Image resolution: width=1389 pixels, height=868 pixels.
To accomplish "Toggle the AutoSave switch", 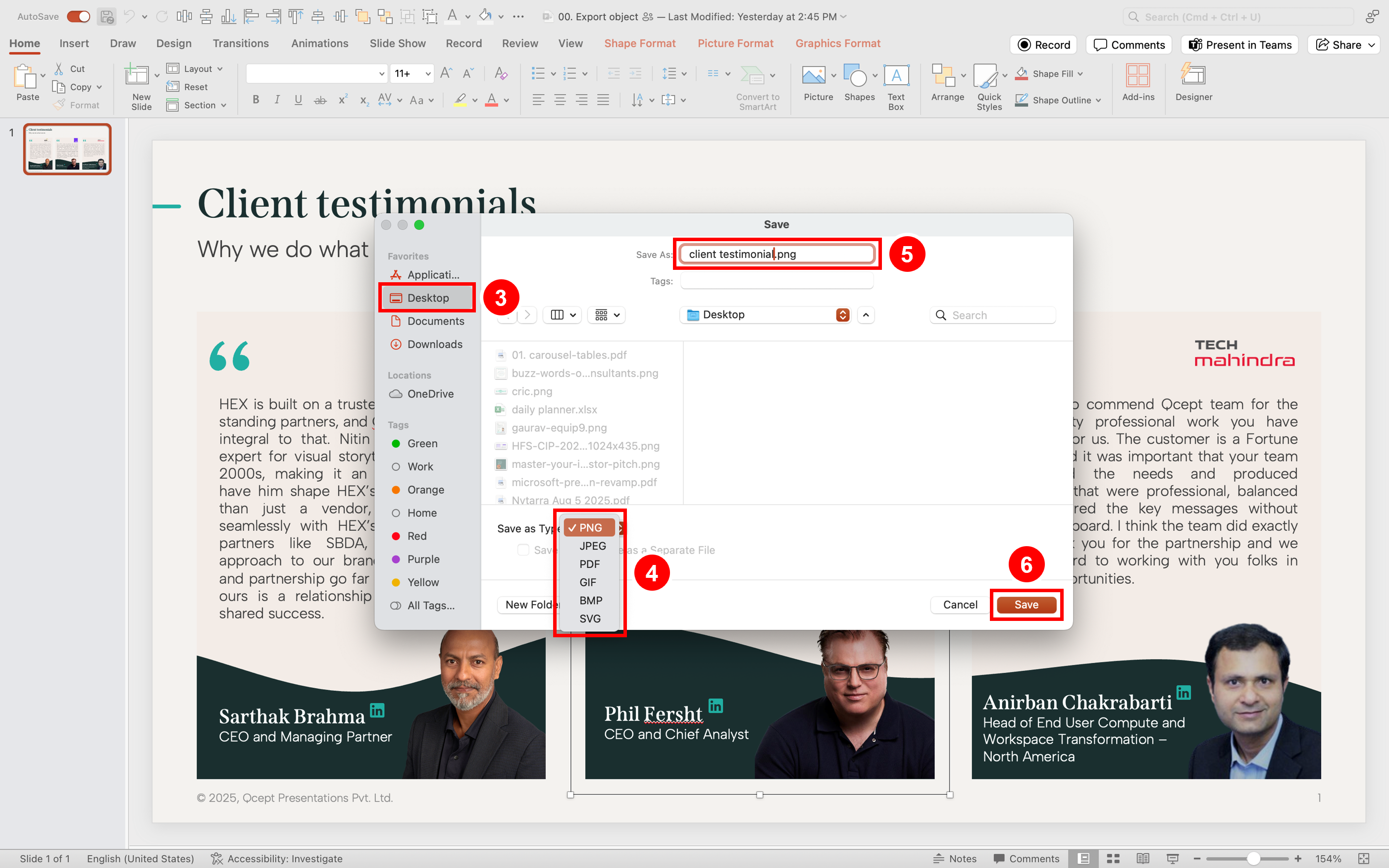I will [79, 17].
